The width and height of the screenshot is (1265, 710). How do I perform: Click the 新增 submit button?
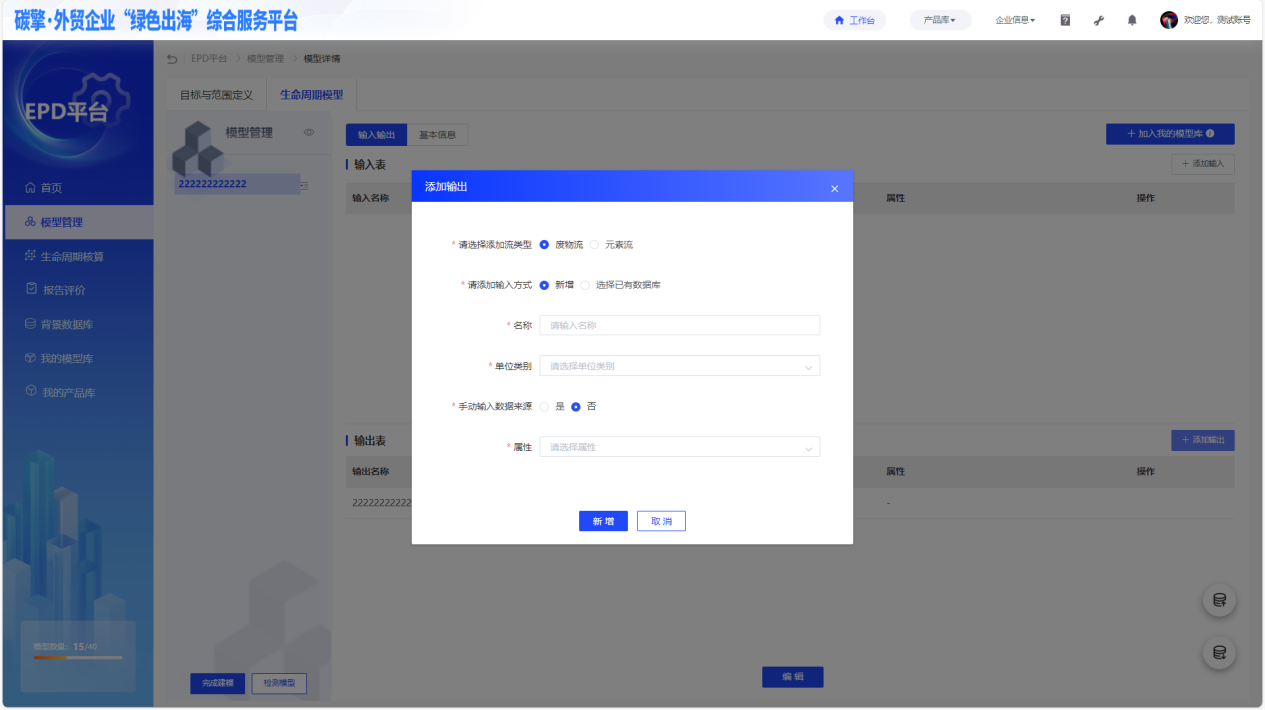tap(603, 521)
